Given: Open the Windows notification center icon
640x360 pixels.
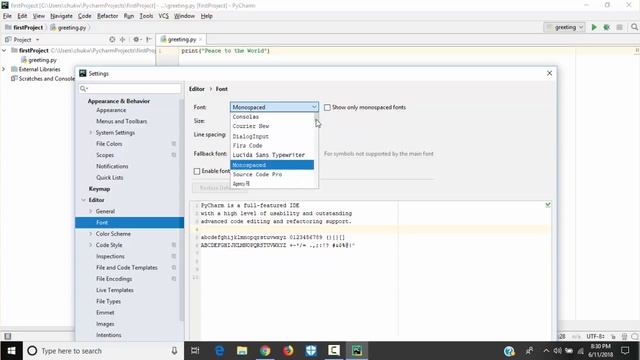Looking at the screenshot, I should [x=625, y=351].
